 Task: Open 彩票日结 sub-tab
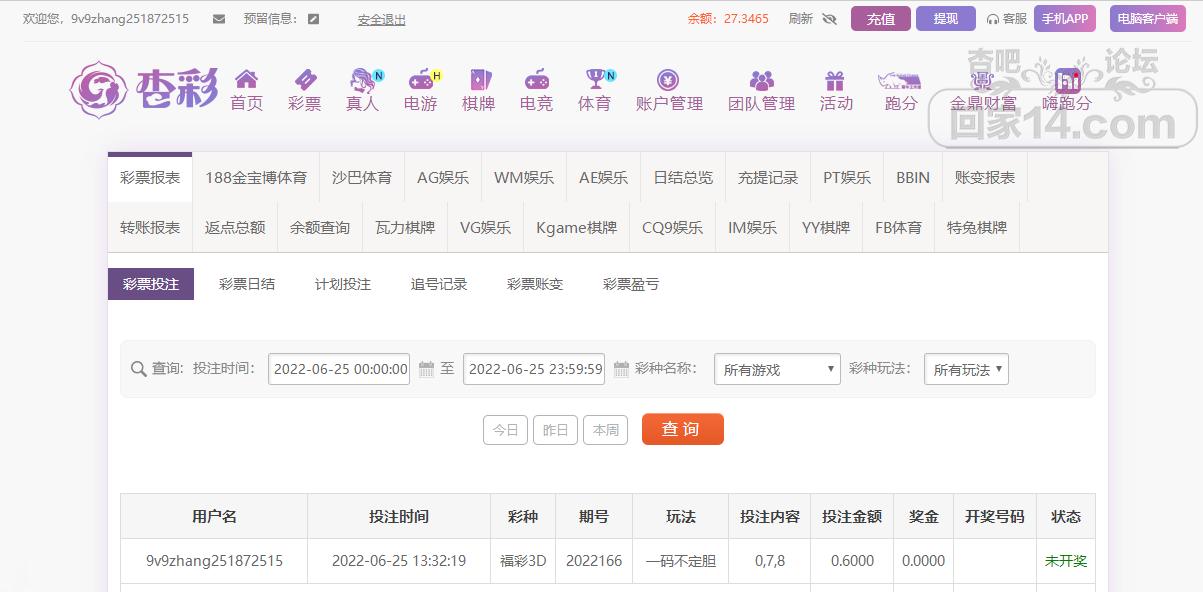(247, 284)
